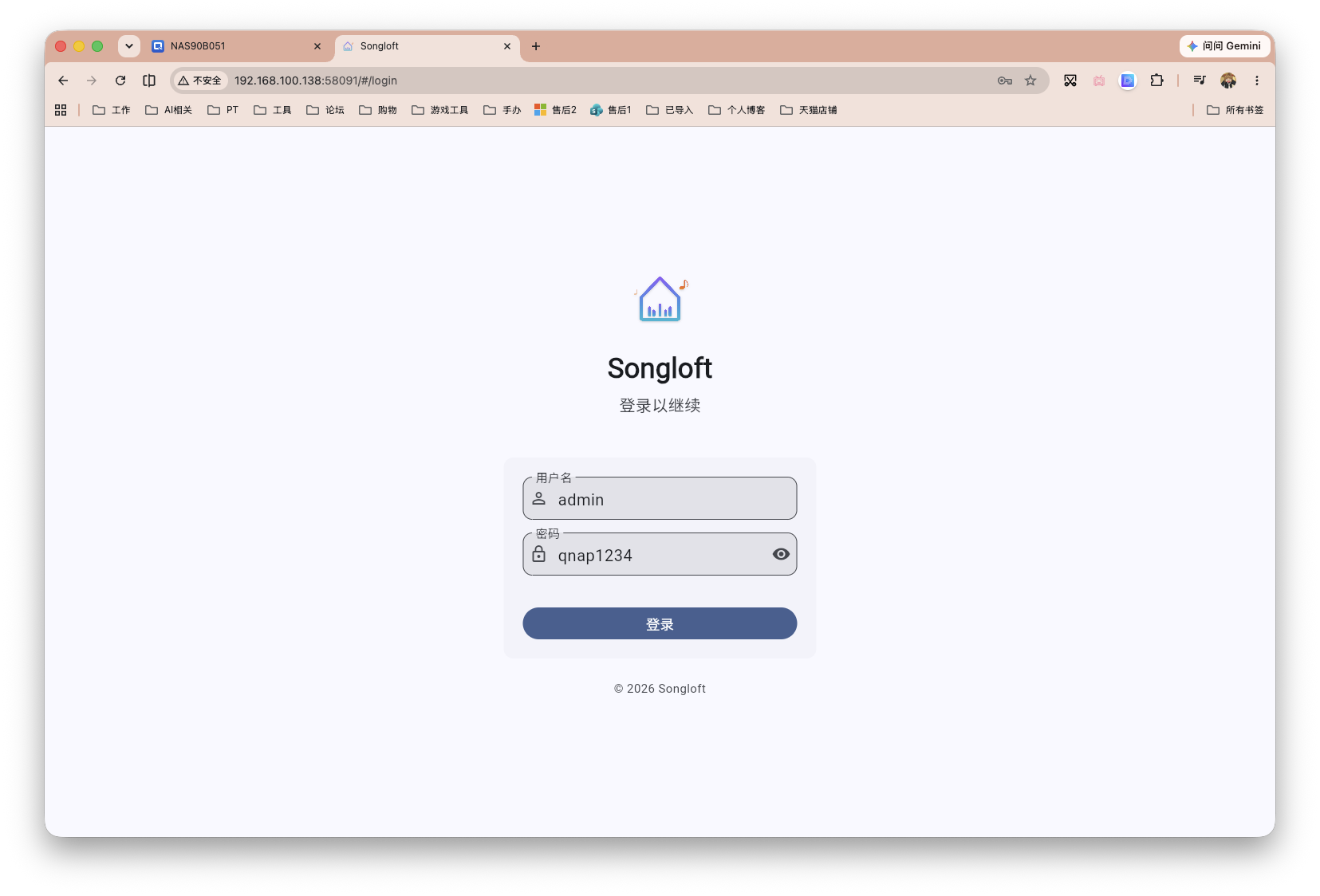This screenshot has height=896, width=1320.
Task: Open the 所有书签 all bookmarks folder
Action: 1235,110
